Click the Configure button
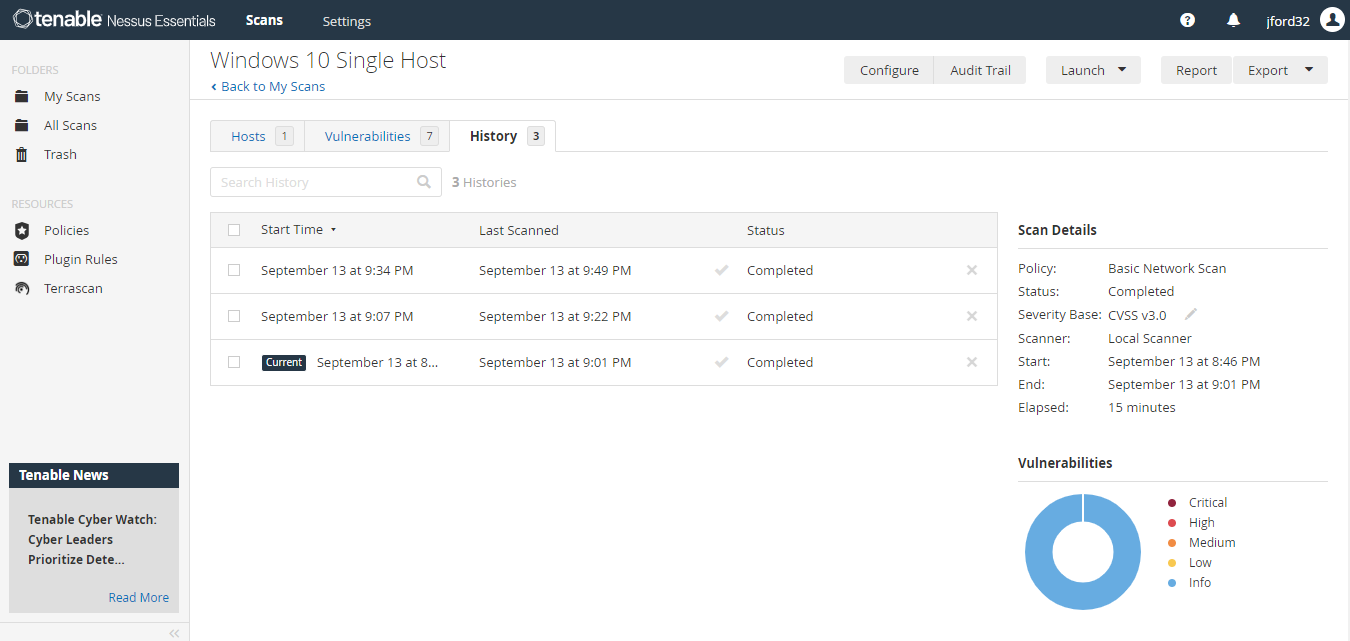1350x641 pixels. (x=888, y=70)
